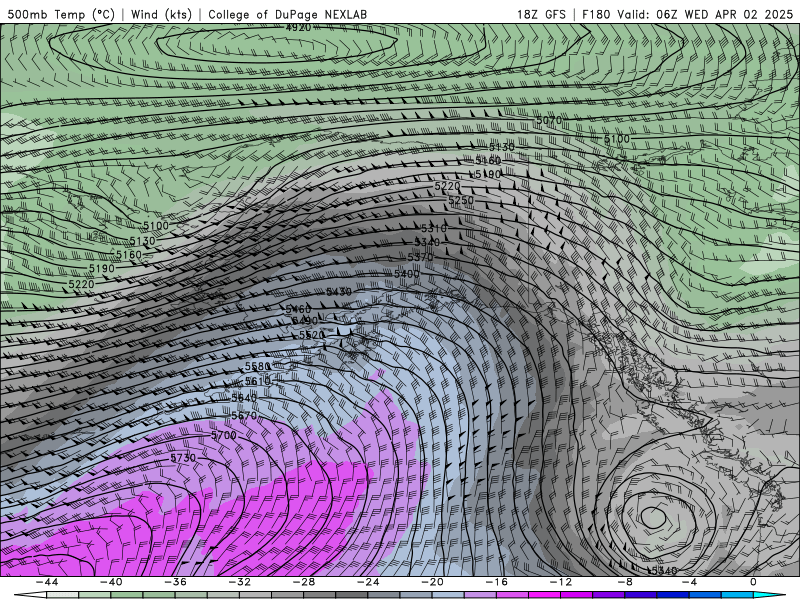
Task: Click the 5730 height contour label
Action: tap(183, 458)
